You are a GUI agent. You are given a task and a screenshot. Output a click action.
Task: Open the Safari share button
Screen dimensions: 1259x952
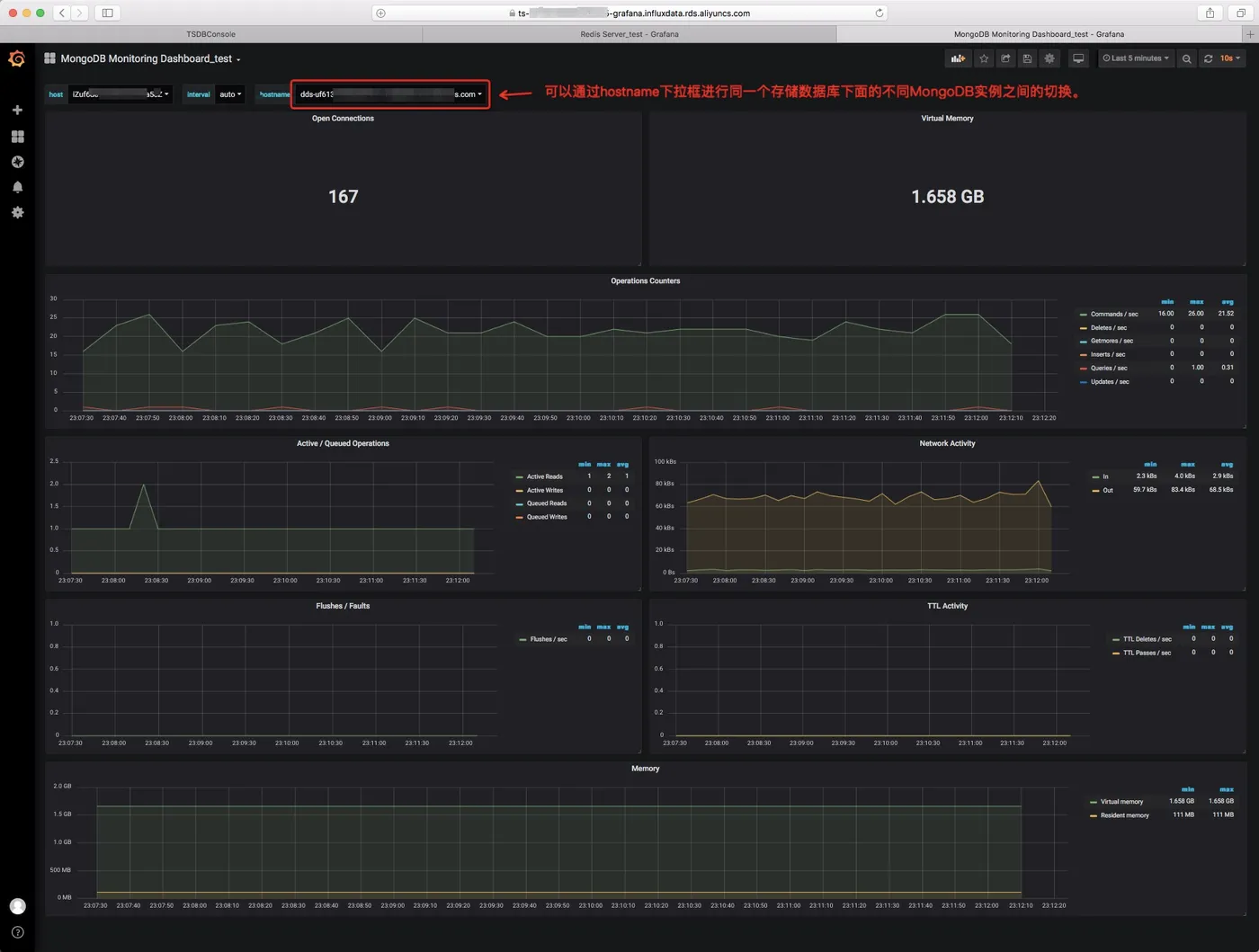[x=1210, y=13]
